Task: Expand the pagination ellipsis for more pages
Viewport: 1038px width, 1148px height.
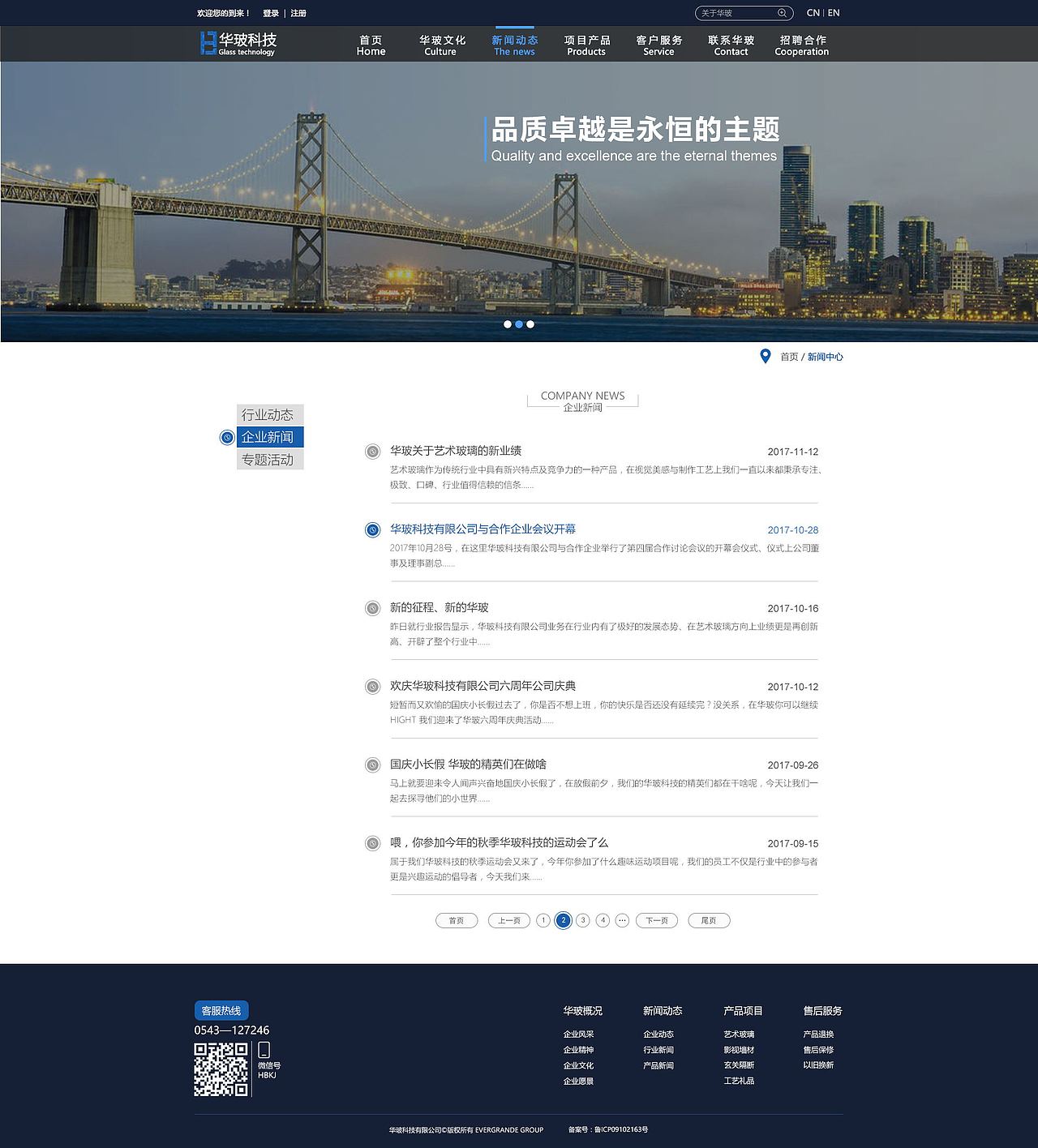Action: tap(621, 920)
